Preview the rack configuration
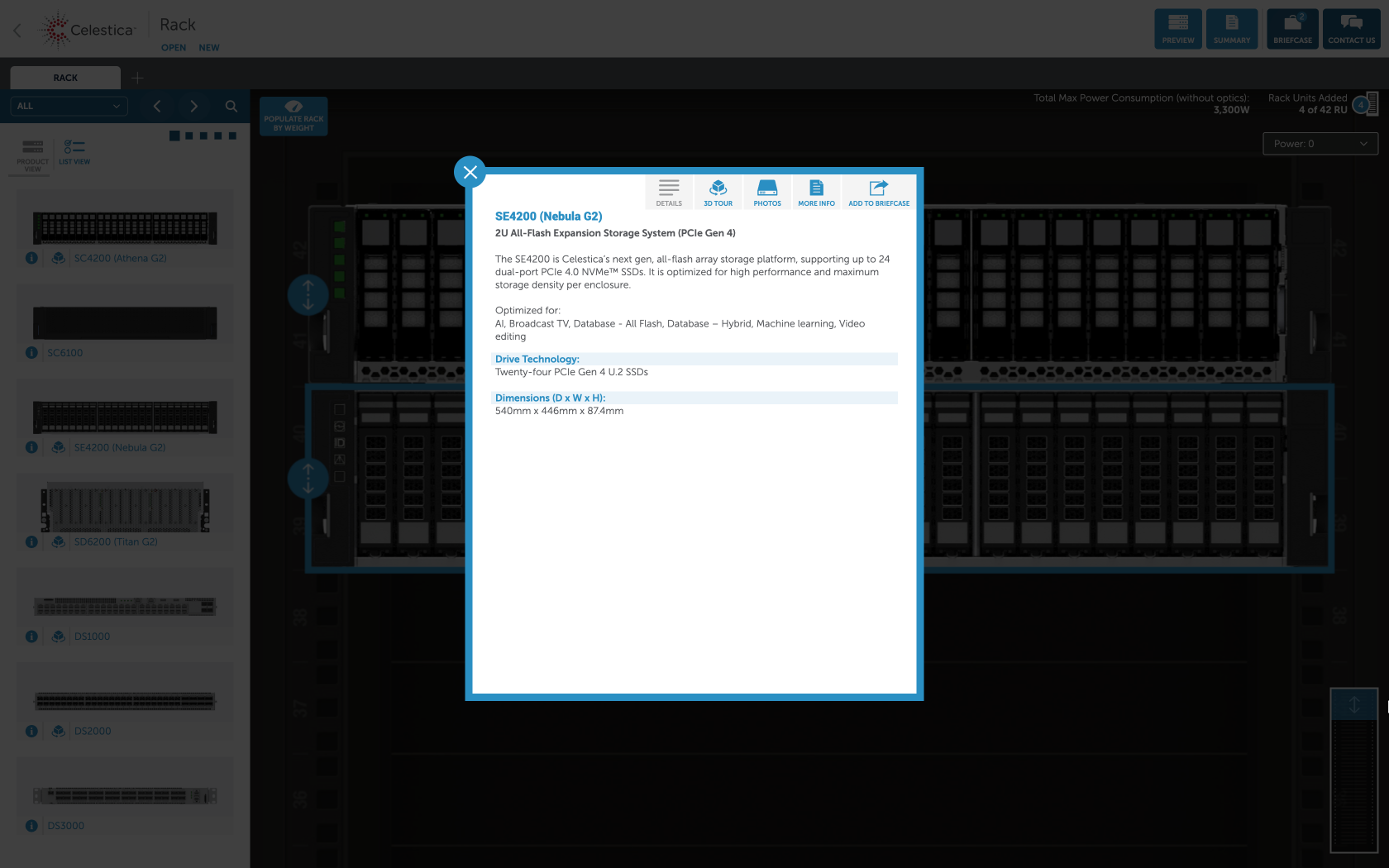 click(x=1178, y=29)
